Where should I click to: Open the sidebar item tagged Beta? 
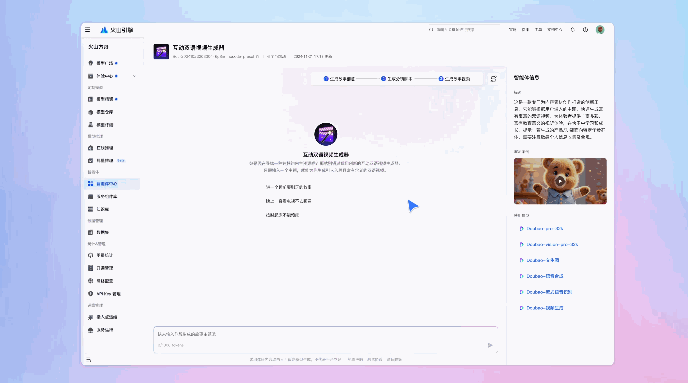click(112, 161)
